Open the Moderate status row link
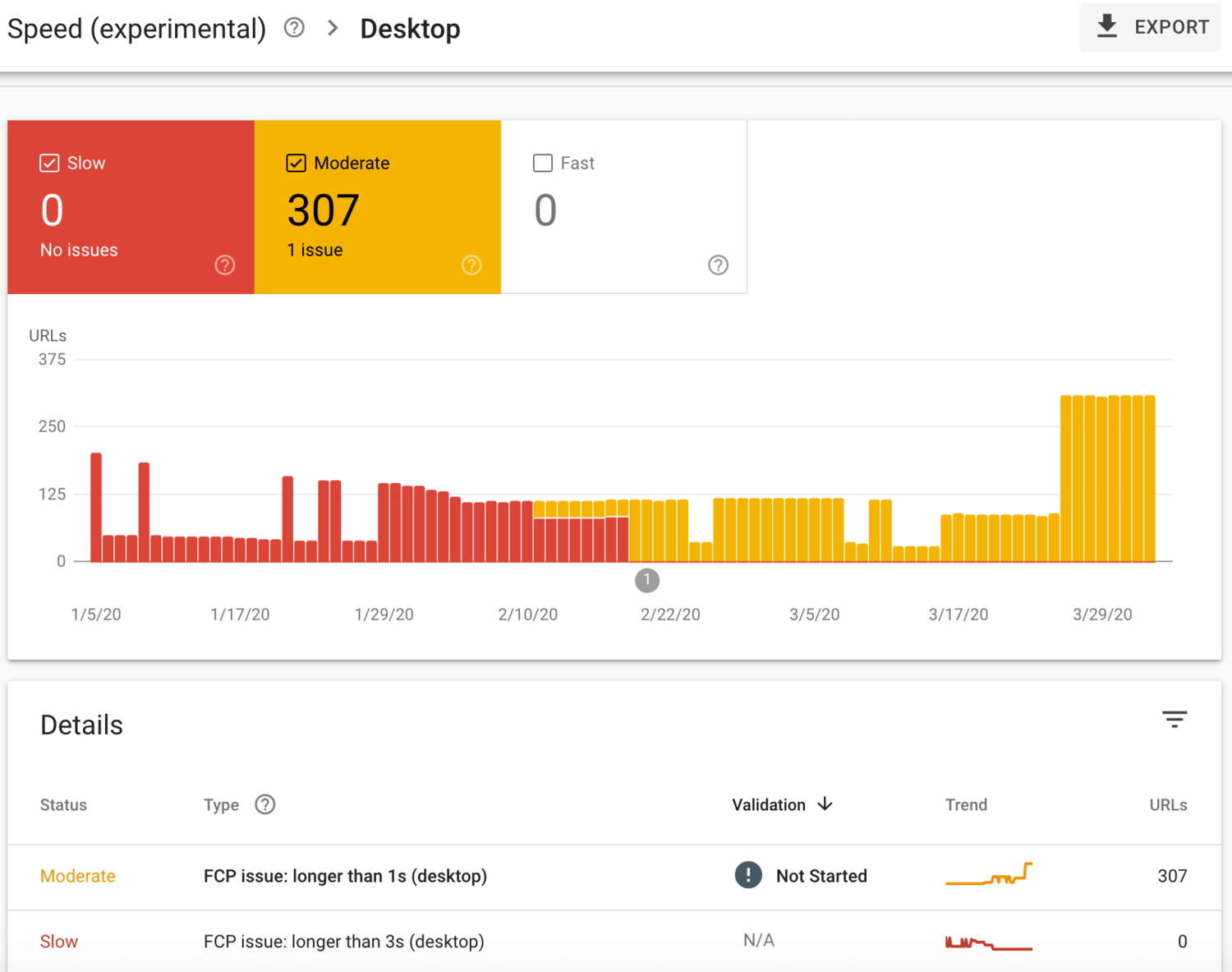Screen dimensions: 1232x972 [78, 876]
